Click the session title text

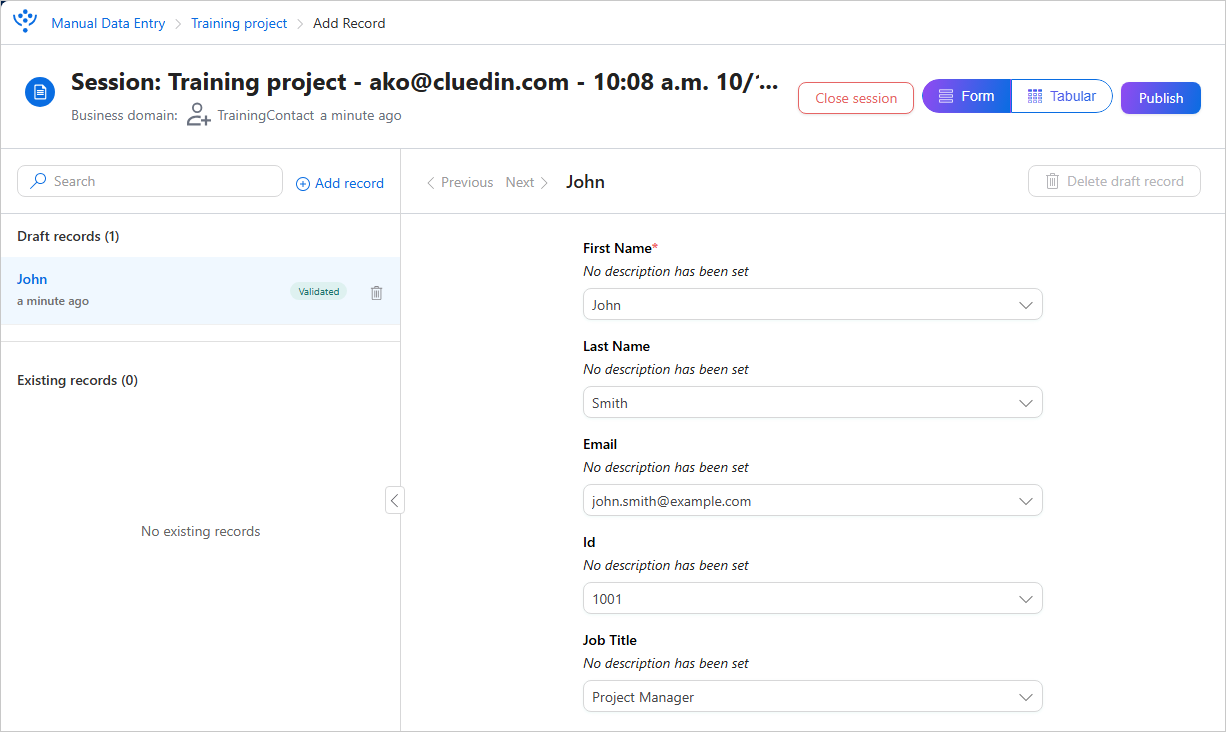[424, 82]
